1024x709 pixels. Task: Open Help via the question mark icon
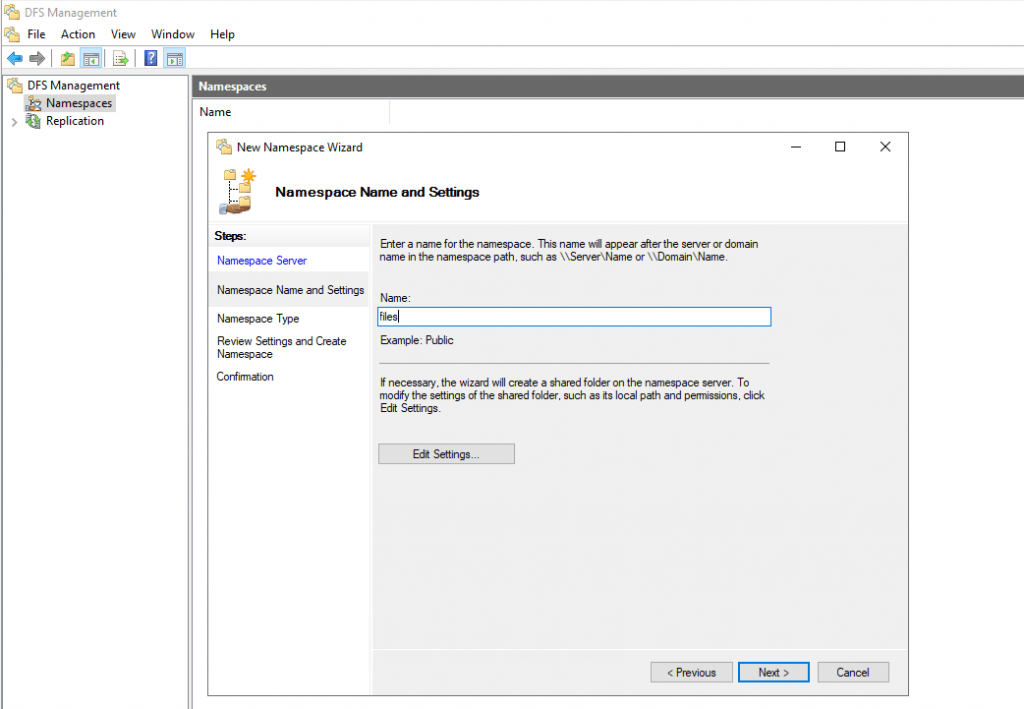point(151,58)
